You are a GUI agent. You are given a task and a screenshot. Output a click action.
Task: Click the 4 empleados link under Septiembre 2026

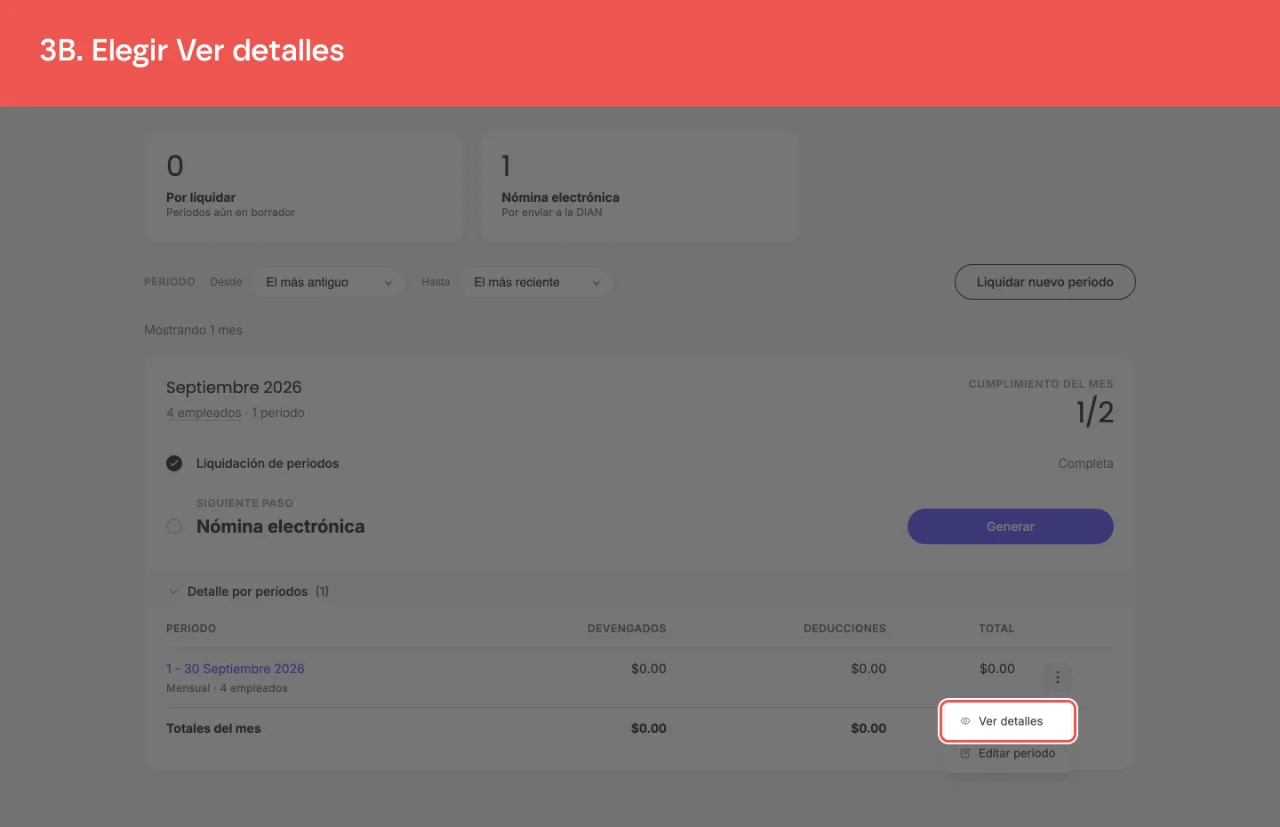(203, 413)
